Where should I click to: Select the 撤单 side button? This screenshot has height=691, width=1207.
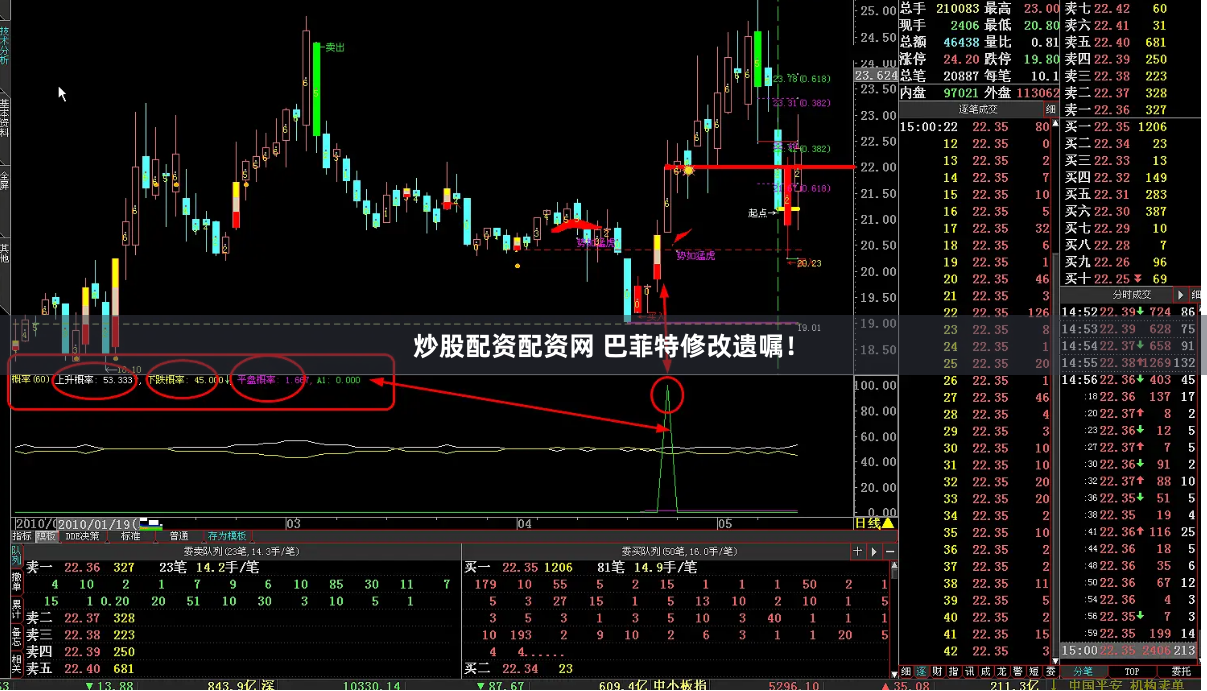pos(16,581)
